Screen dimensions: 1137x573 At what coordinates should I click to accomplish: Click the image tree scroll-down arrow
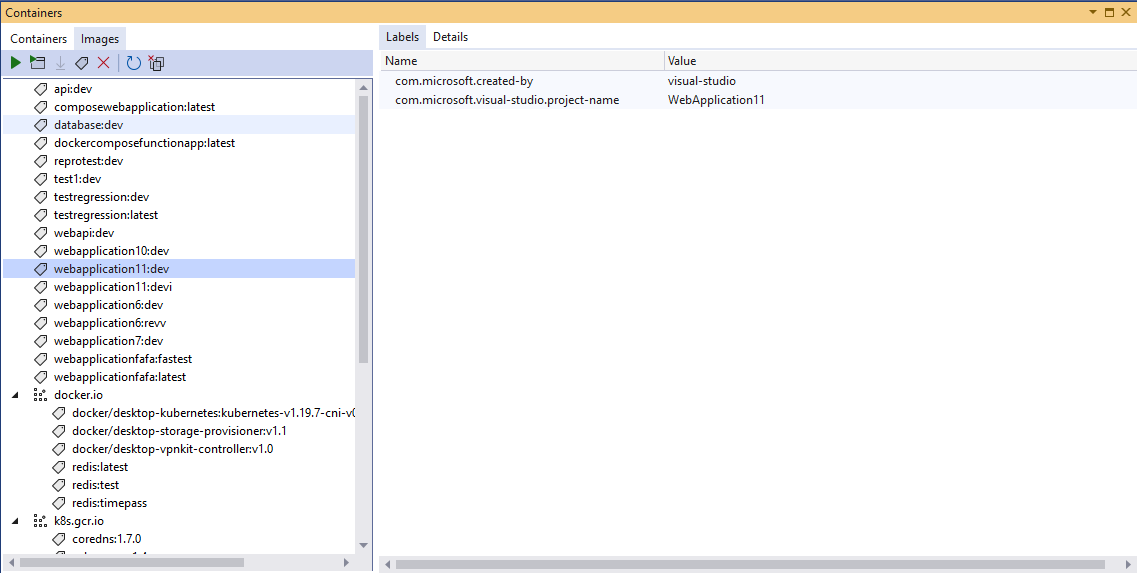(x=363, y=545)
